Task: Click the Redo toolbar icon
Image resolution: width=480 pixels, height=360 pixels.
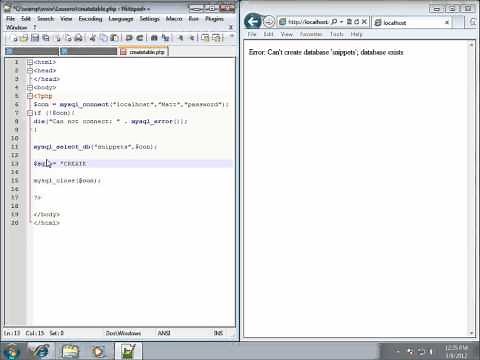Action: point(140,38)
